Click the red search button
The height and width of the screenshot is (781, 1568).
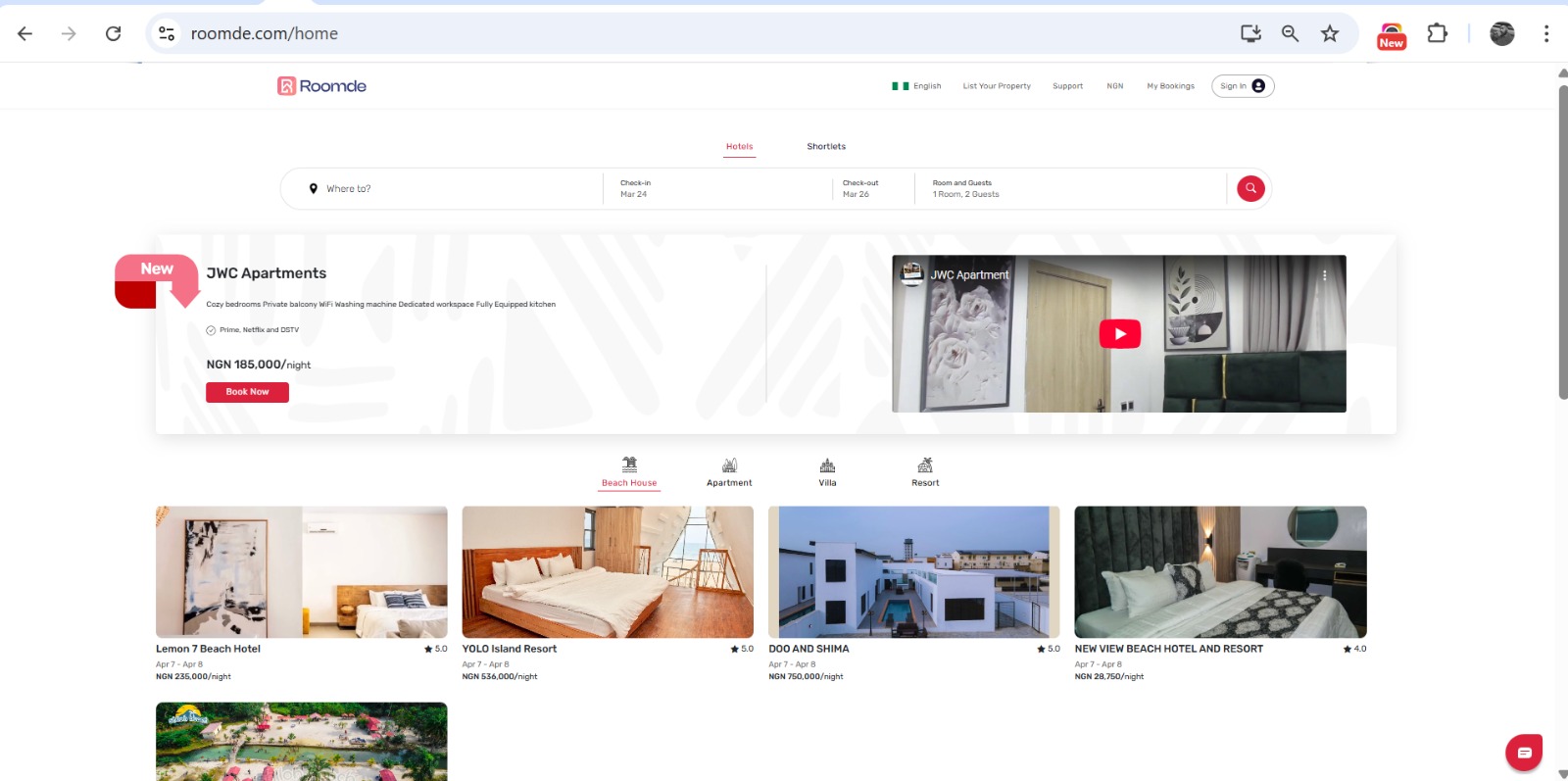[x=1250, y=189]
